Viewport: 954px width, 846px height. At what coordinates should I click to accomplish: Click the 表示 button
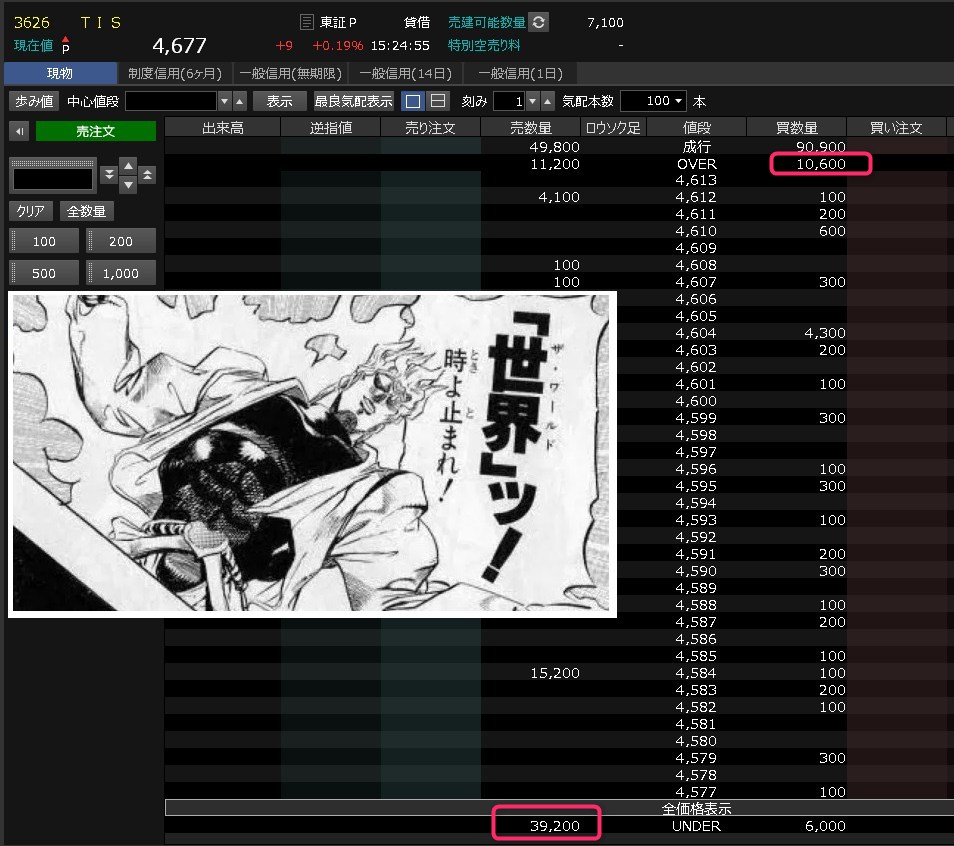point(280,101)
